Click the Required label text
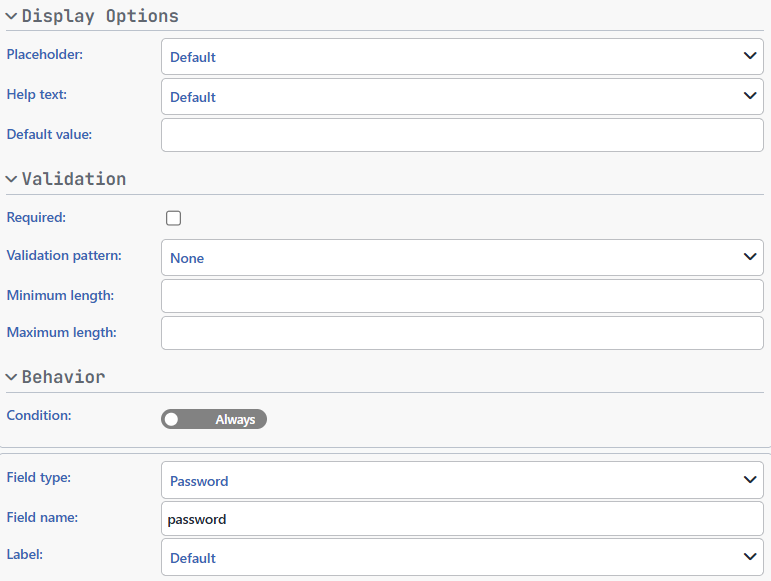This screenshot has height=581, width=771. (36, 218)
